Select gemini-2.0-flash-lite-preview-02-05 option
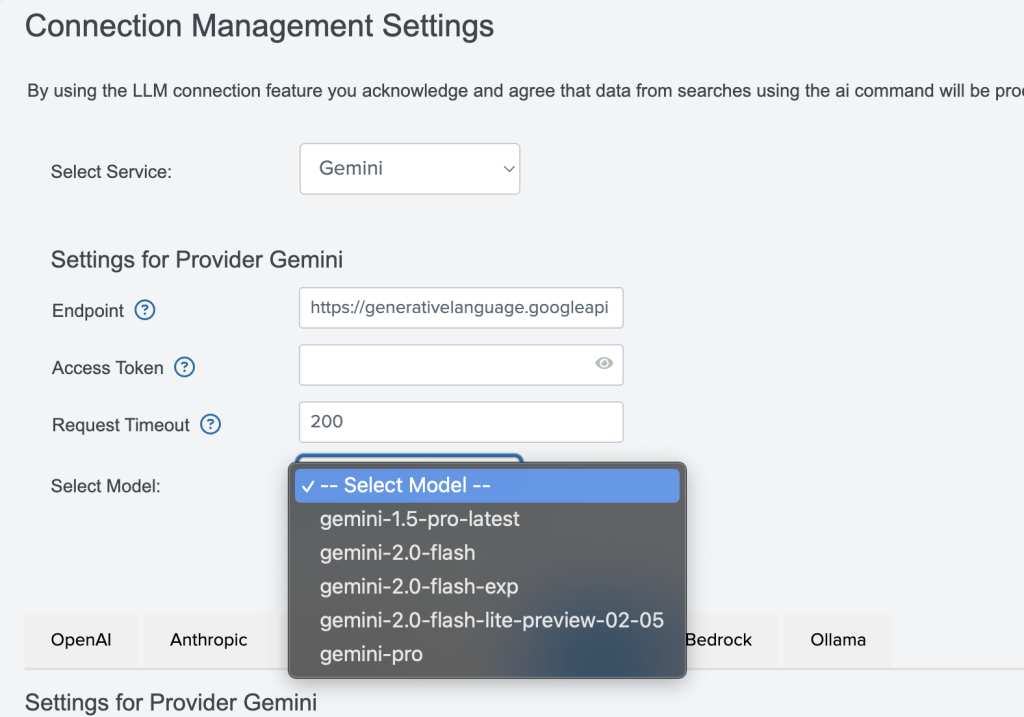This screenshot has height=717, width=1024. pyautogui.click(x=487, y=620)
